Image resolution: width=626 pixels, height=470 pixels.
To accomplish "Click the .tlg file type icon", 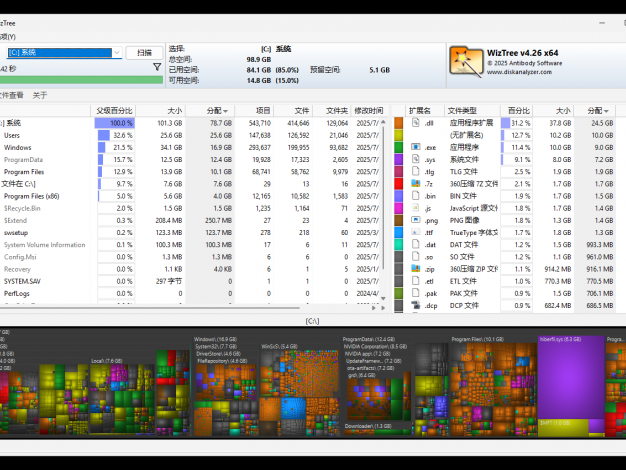I will click(x=416, y=171).
